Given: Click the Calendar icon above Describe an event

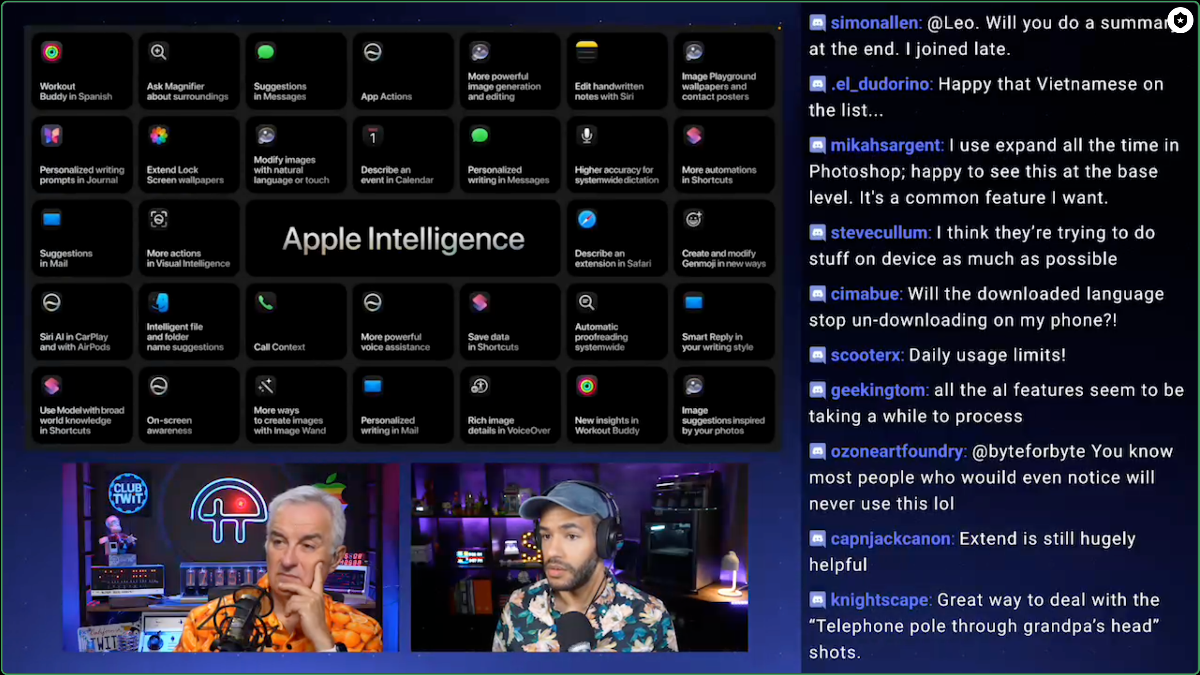Looking at the screenshot, I should pyautogui.click(x=372, y=135).
